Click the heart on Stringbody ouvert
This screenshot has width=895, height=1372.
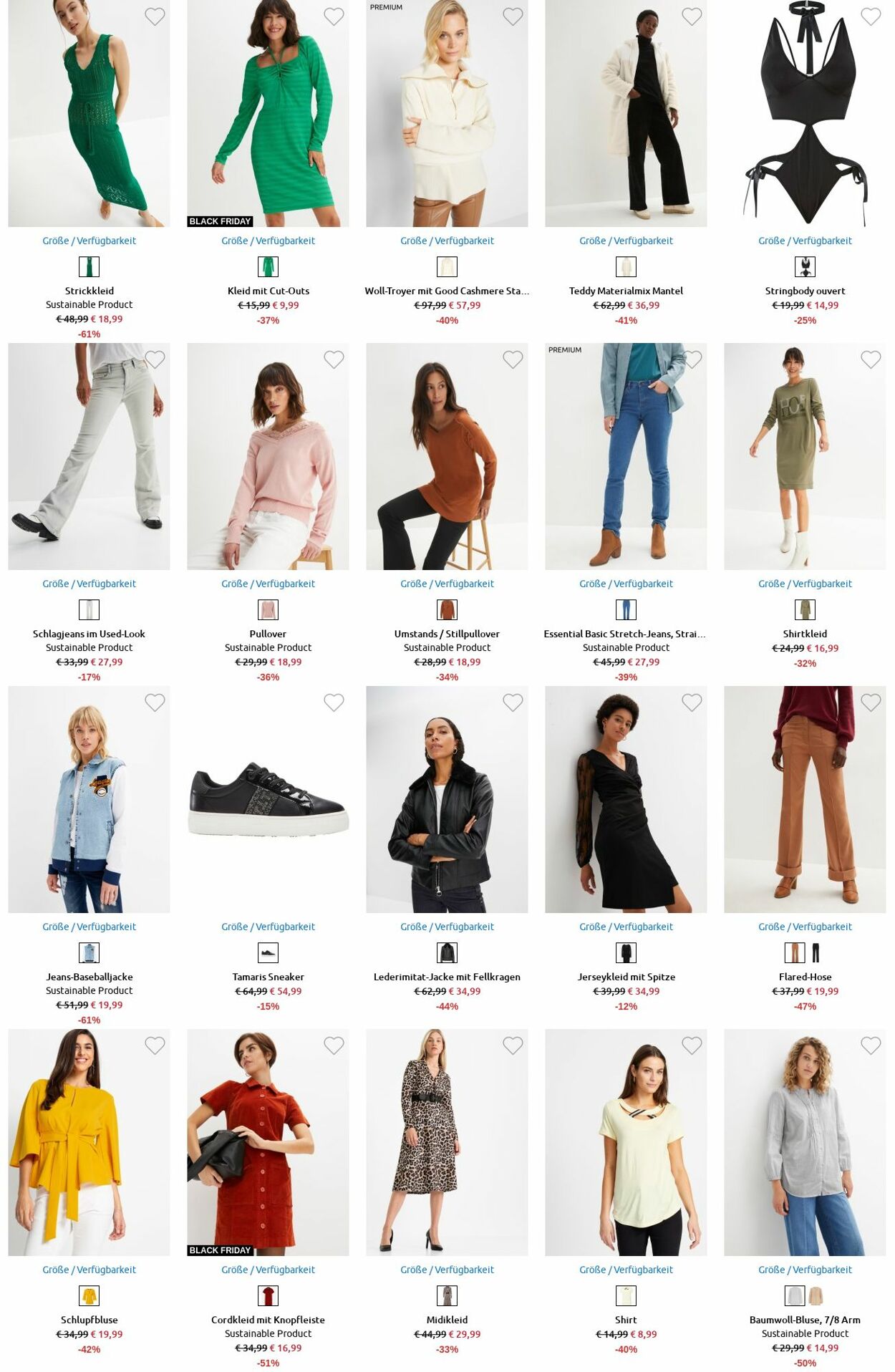tap(871, 16)
